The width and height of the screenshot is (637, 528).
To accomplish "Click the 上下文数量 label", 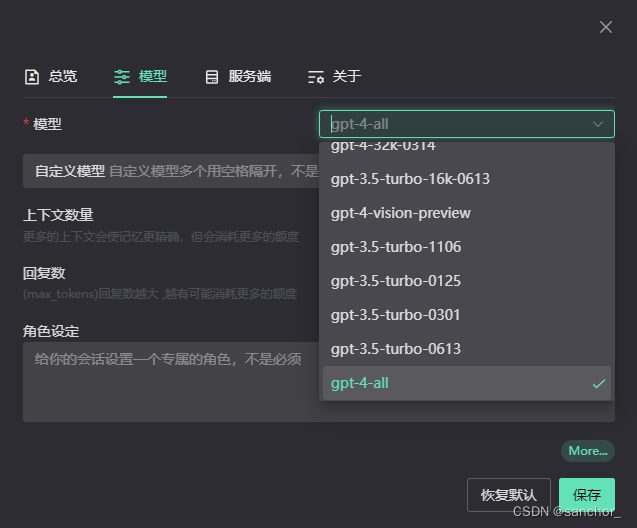I will tap(58, 215).
